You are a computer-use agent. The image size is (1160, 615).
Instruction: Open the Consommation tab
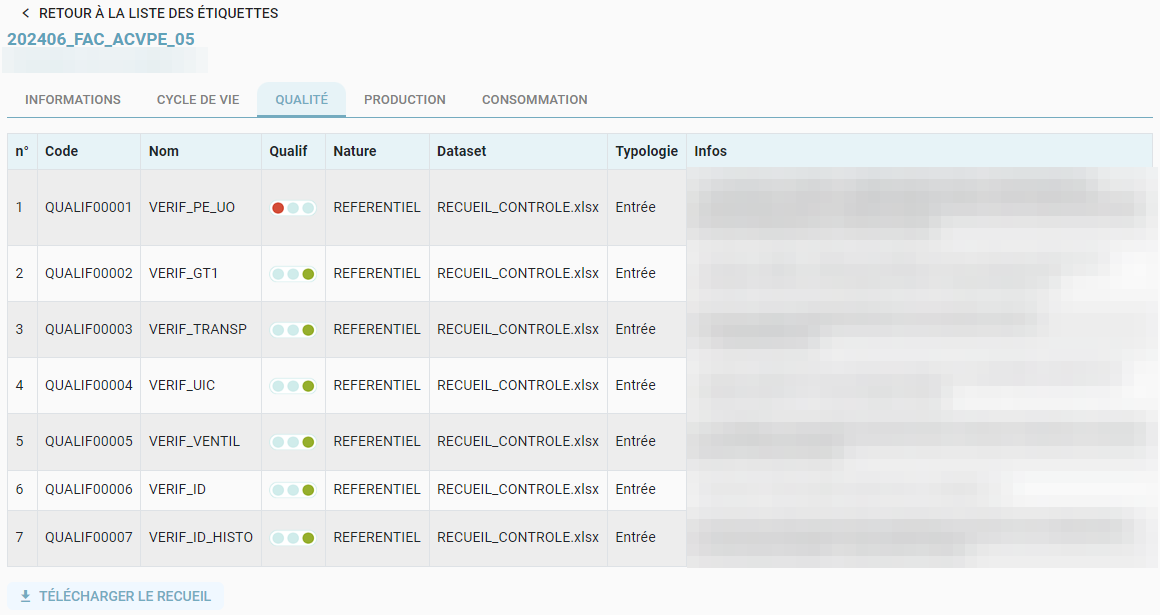pyautogui.click(x=535, y=100)
